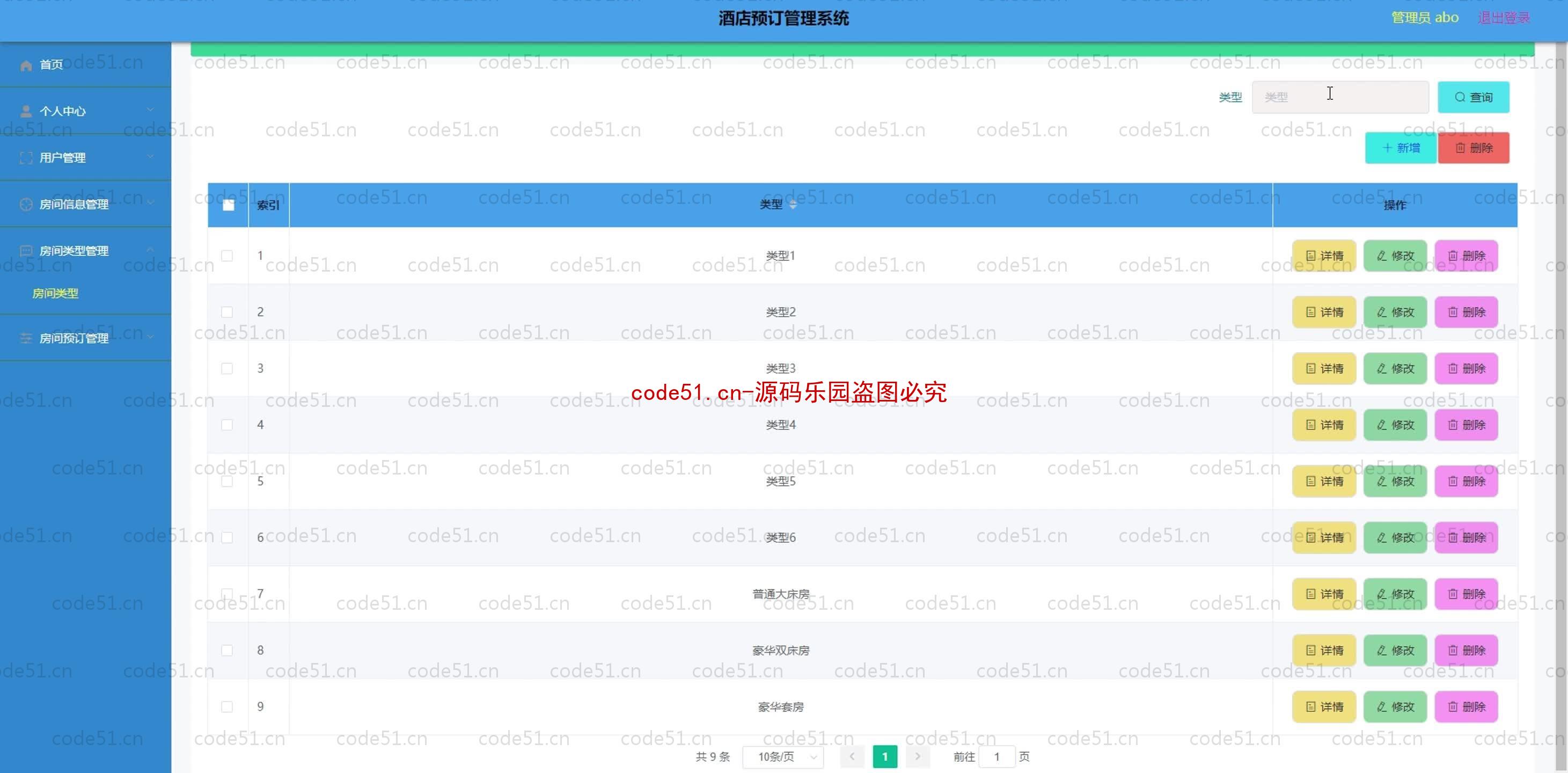
Task: Tick checkbox for row 类型5
Action: coord(227,481)
